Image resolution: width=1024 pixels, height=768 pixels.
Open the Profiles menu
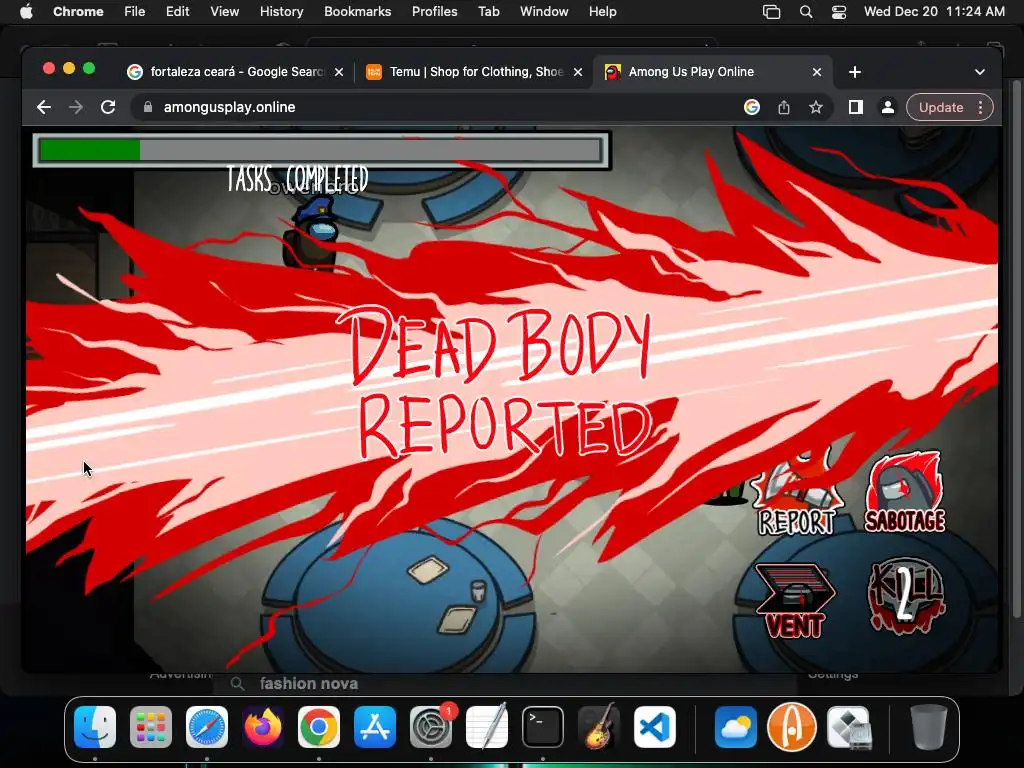(434, 11)
